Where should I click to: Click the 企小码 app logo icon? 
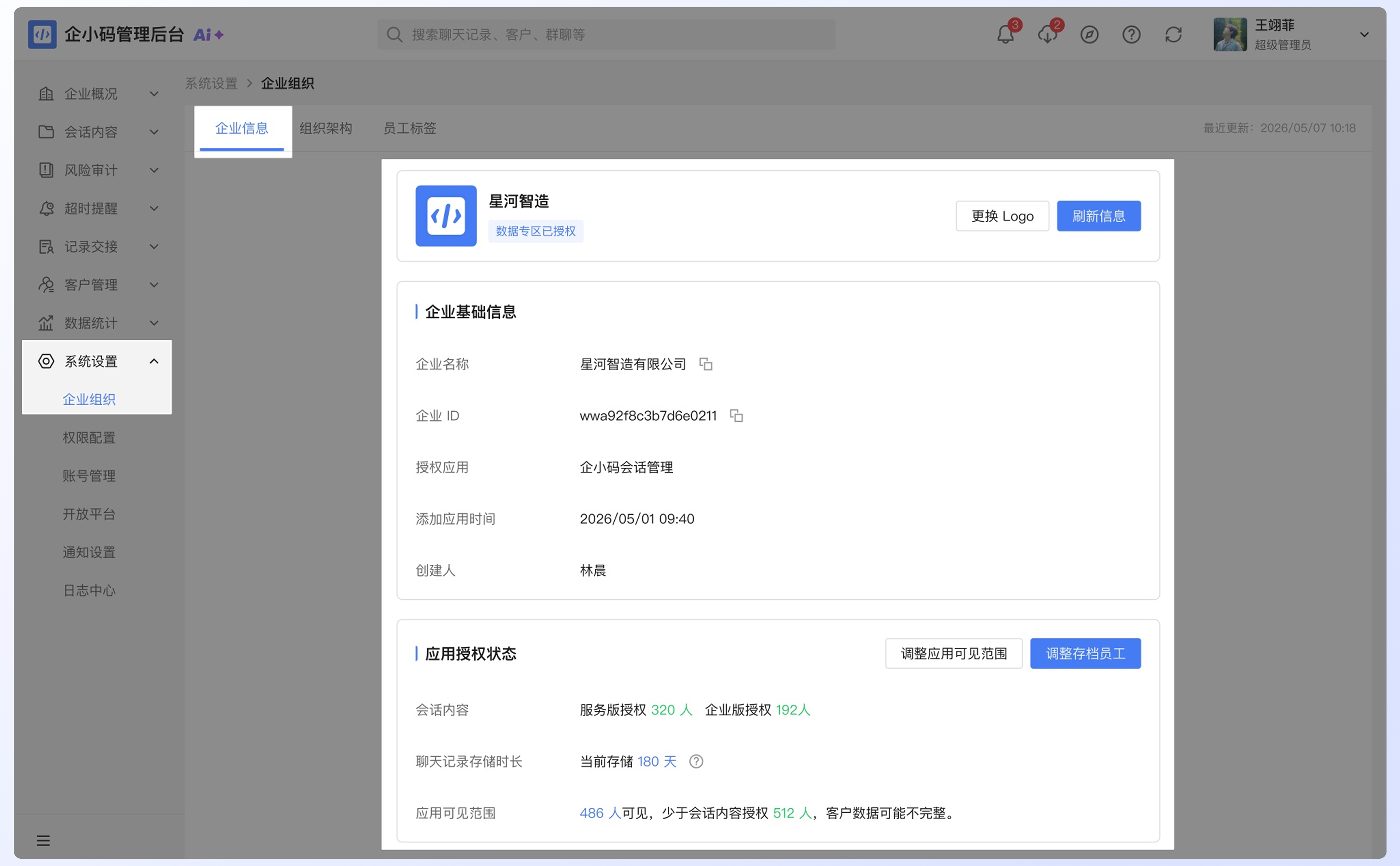coord(42,34)
